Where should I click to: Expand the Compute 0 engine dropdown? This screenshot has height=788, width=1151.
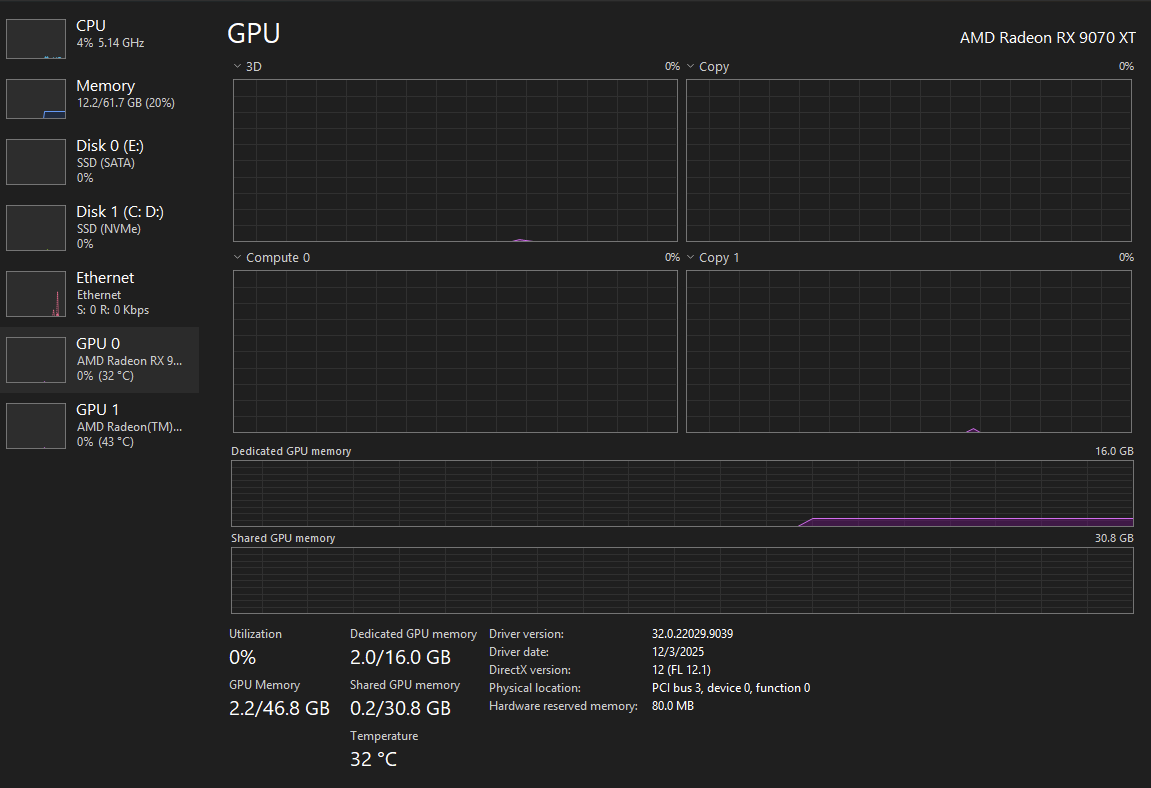point(237,257)
